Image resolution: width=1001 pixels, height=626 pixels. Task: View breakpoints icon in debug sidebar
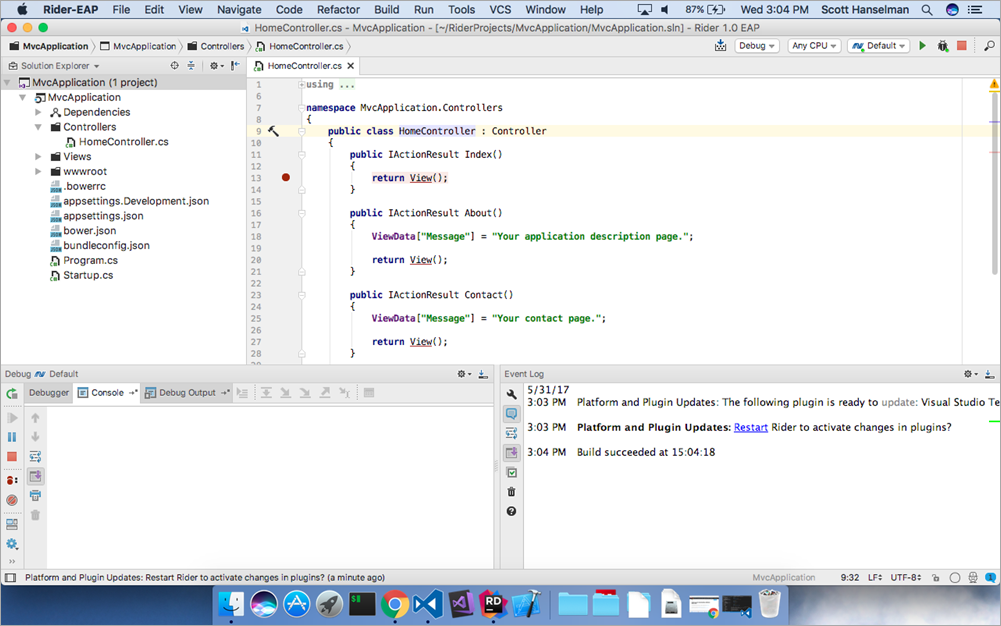click(11, 480)
